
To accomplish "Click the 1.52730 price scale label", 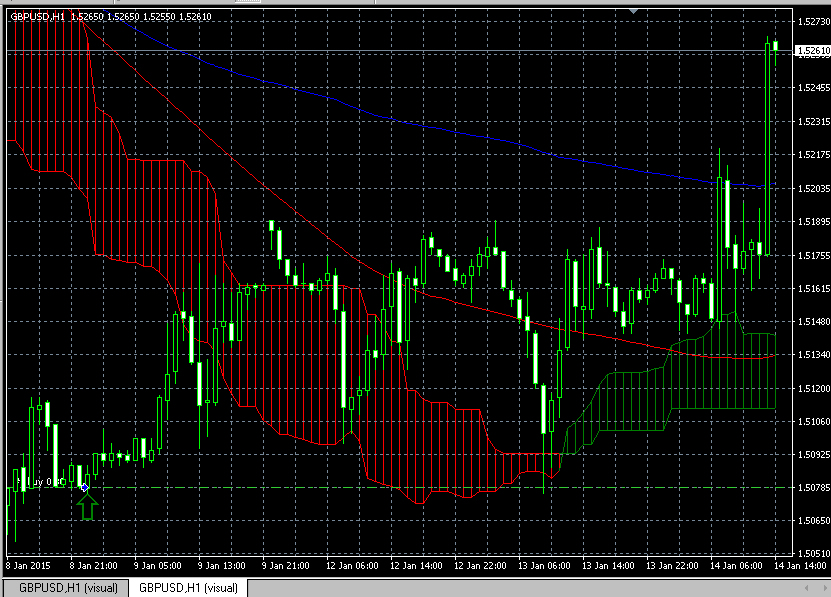I will click(814, 21).
